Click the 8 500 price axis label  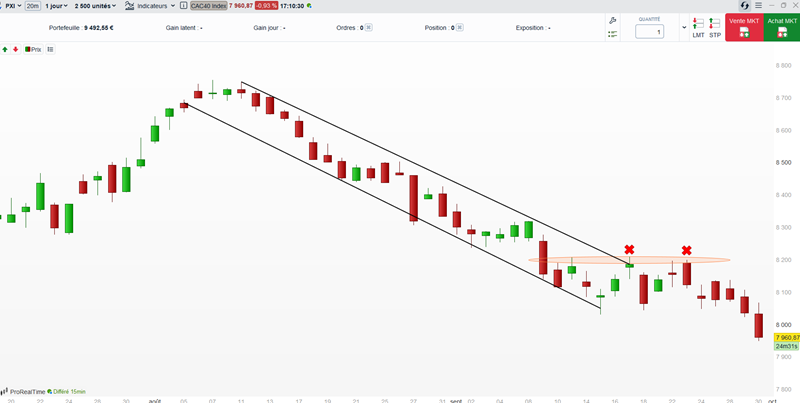point(784,163)
